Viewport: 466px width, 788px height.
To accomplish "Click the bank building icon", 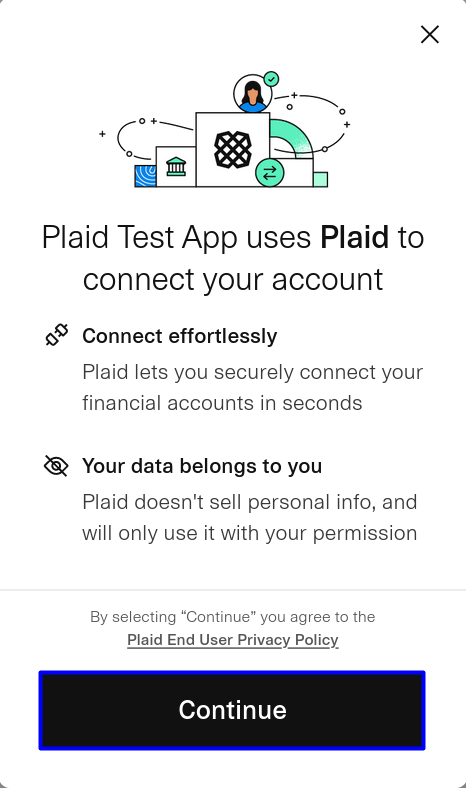I will 176,166.
